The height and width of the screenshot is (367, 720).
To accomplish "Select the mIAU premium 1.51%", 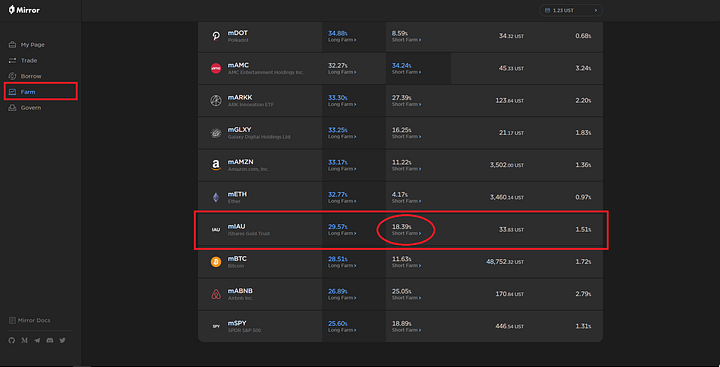I will [x=583, y=230].
